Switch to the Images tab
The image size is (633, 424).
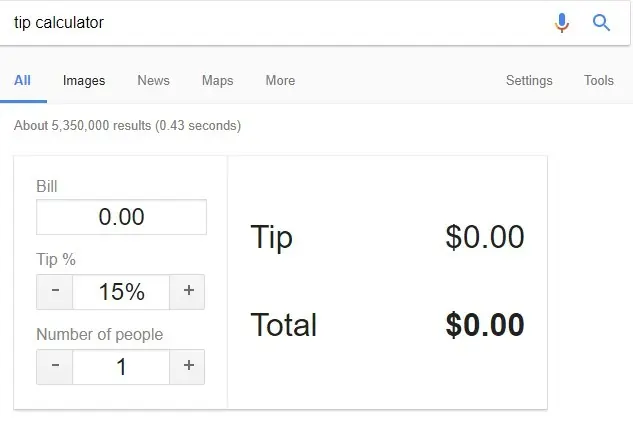coord(84,81)
